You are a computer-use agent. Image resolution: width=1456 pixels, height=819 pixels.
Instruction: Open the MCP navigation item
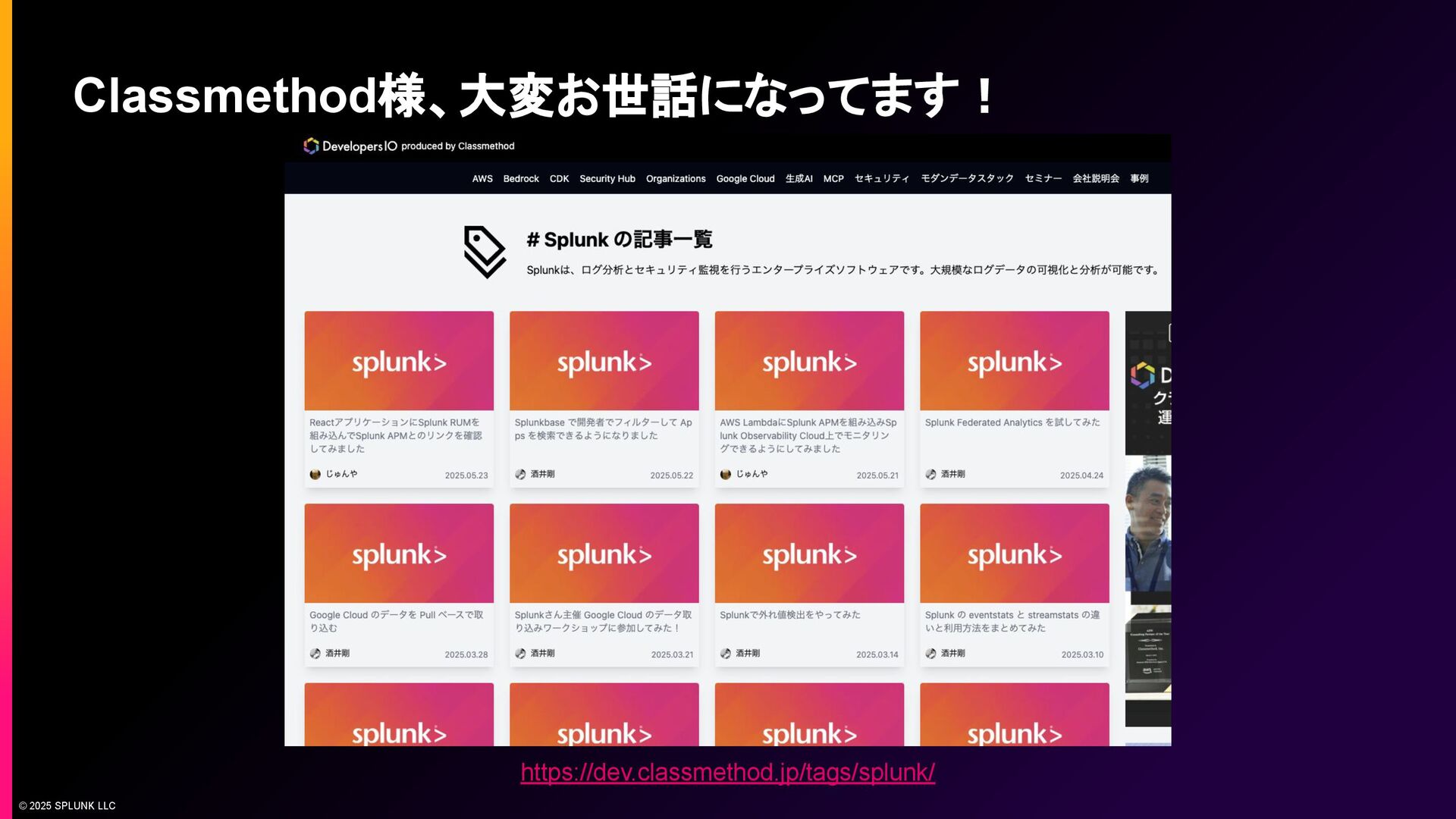(x=833, y=179)
